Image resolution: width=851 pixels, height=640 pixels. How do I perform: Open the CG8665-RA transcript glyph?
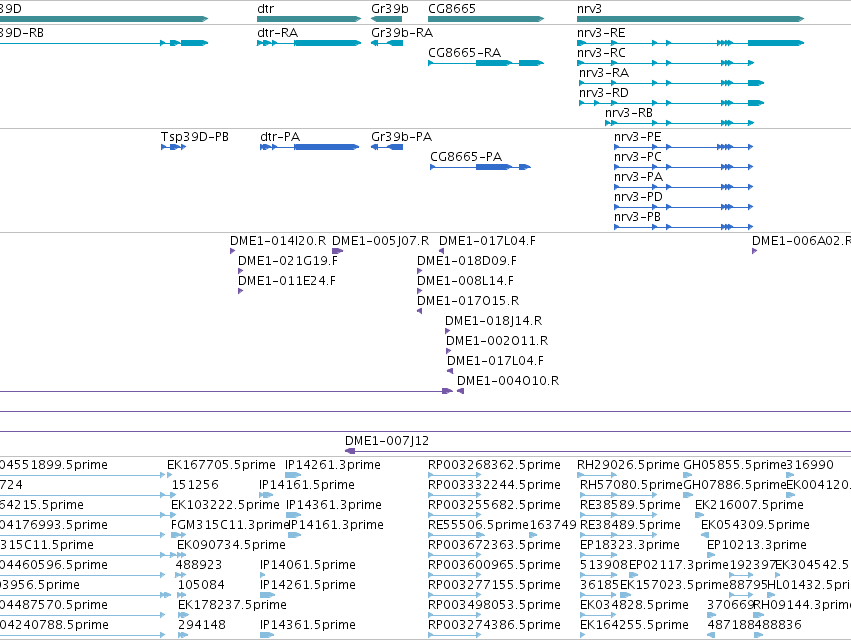(486, 63)
